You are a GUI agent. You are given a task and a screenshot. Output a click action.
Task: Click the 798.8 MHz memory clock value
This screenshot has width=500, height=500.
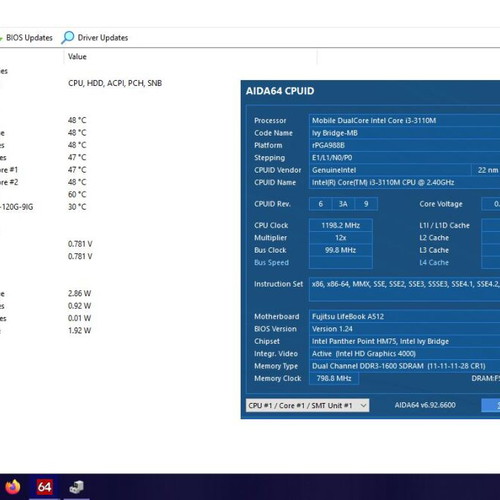334,378
